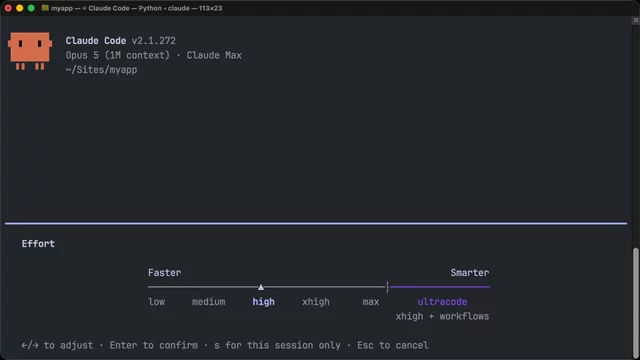Image resolution: width=640 pixels, height=360 pixels.
Task: Click the small scroll indicator at top right
Action: 636,20
